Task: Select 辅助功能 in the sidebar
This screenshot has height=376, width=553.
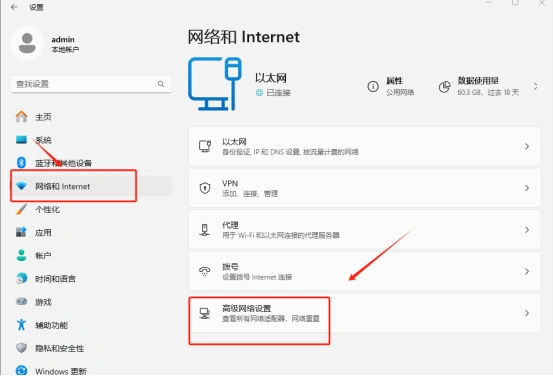Action: click(x=91, y=325)
